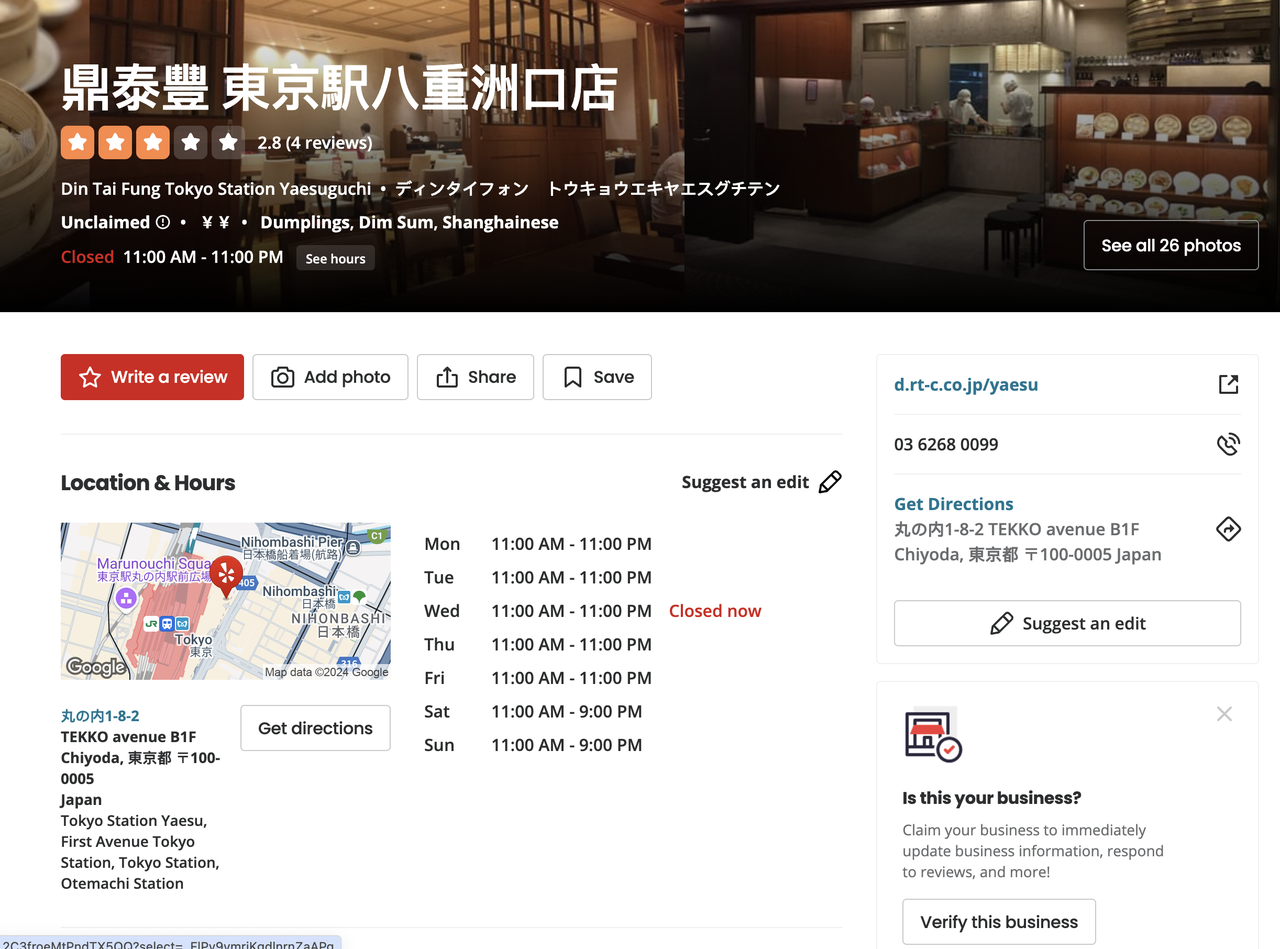This screenshot has width=1280, height=949.
Task: Open the Shanghainese category link
Action: click(500, 222)
